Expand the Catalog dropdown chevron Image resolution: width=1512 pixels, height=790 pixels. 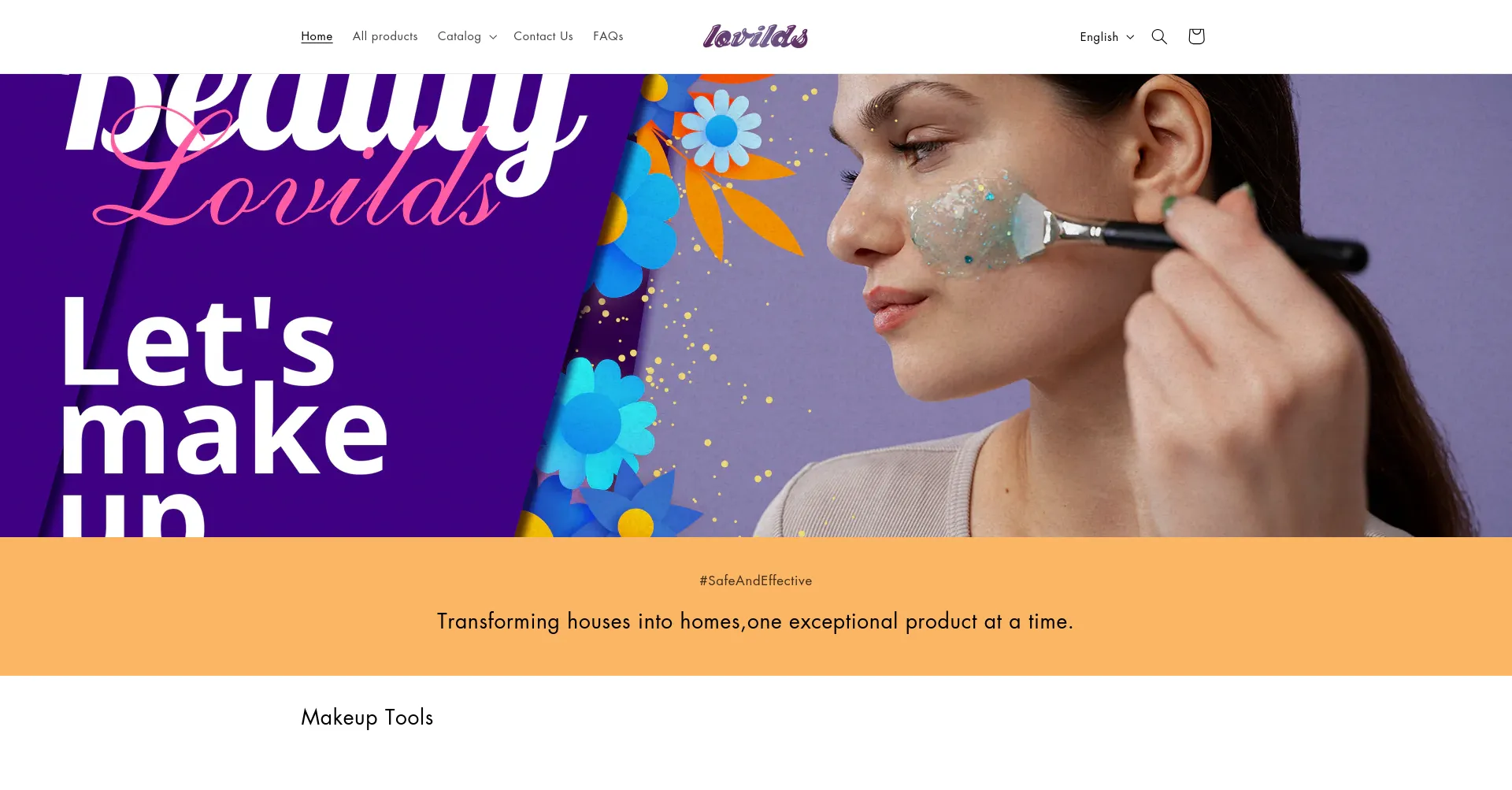[493, 37]
